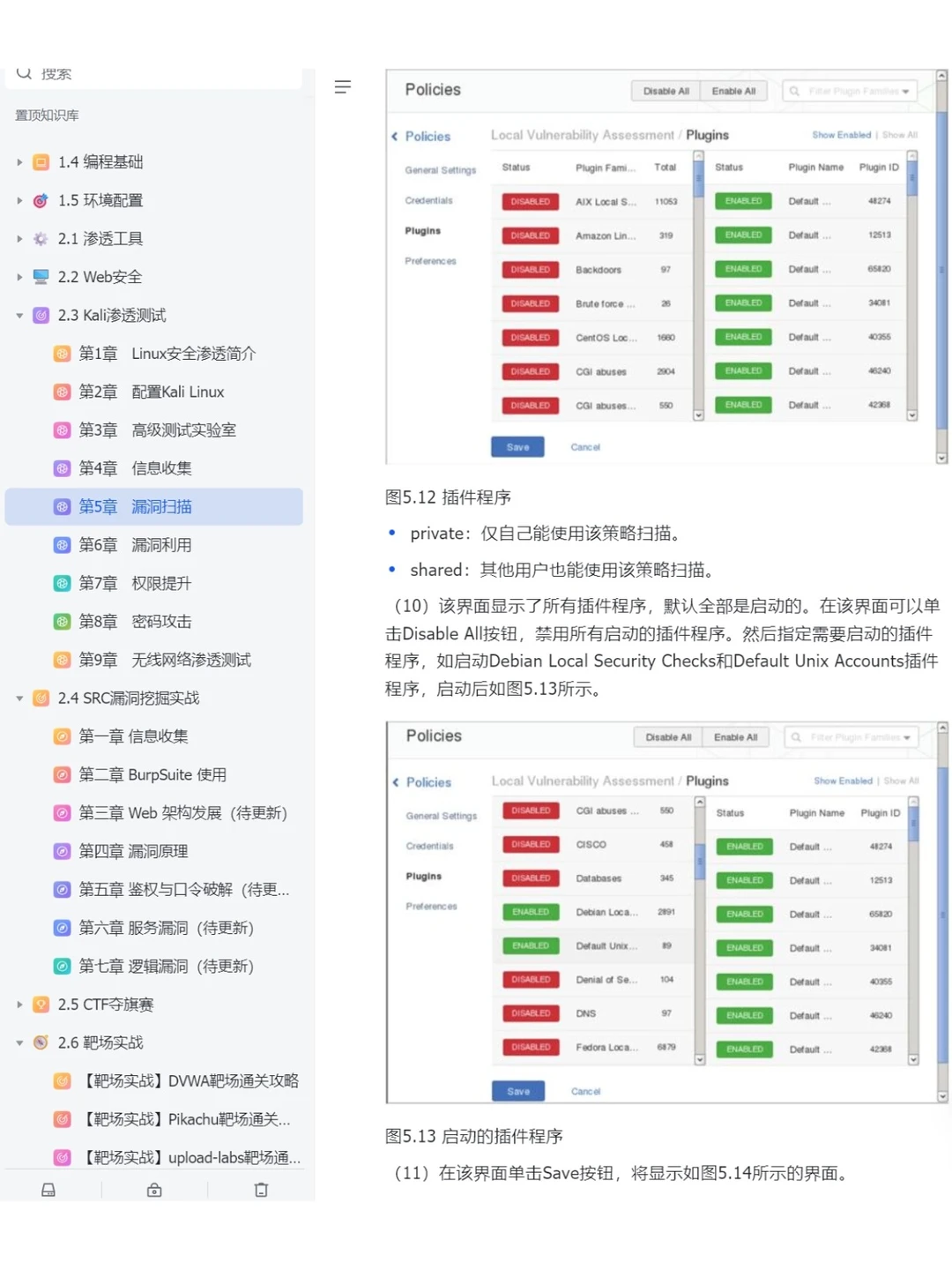952x1270 pixels.
Task: Click the Disable All button
Action: tap(665, 90)
